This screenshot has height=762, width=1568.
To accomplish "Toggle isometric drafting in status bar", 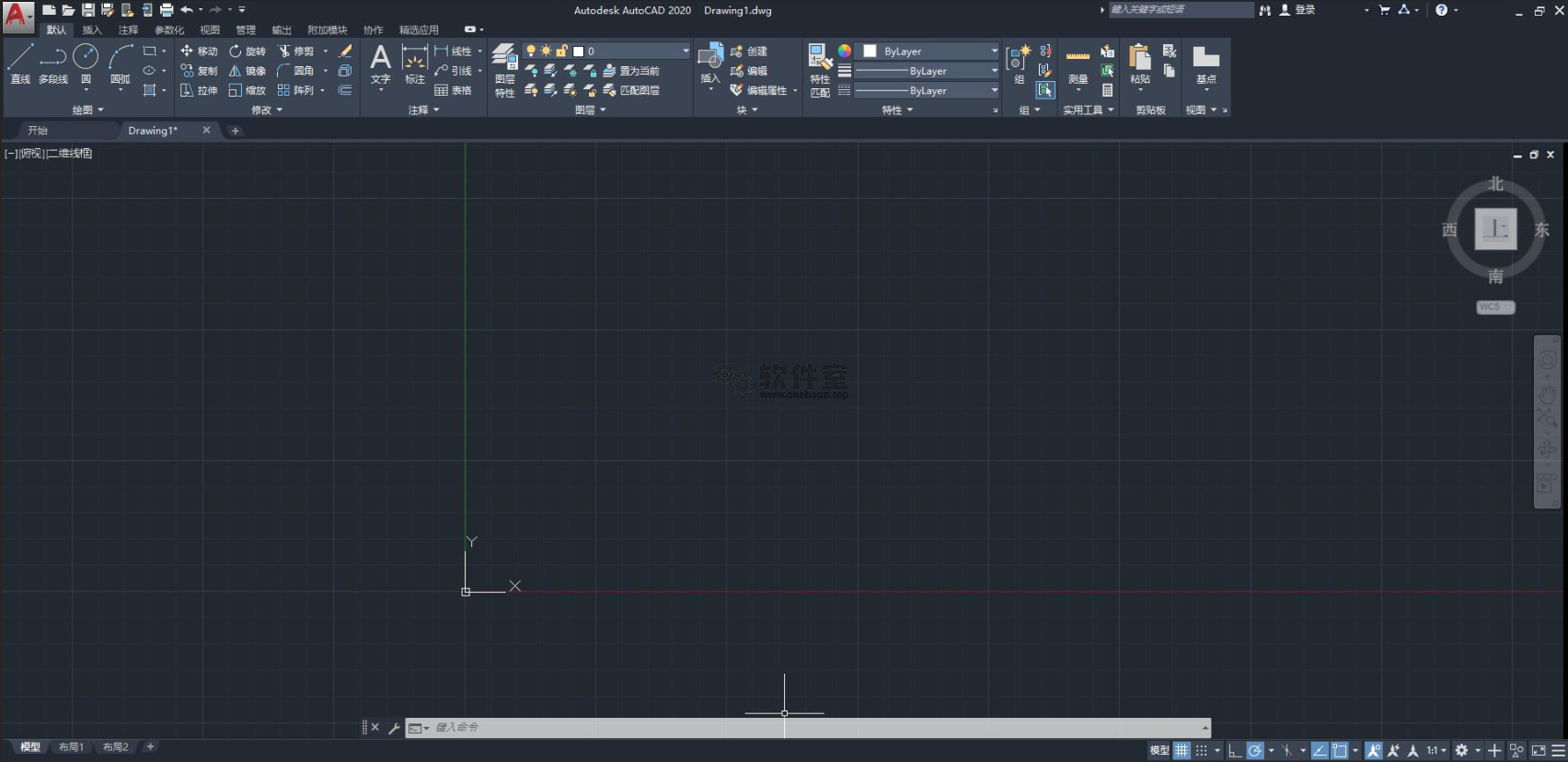I will [x=1286, y=751].
